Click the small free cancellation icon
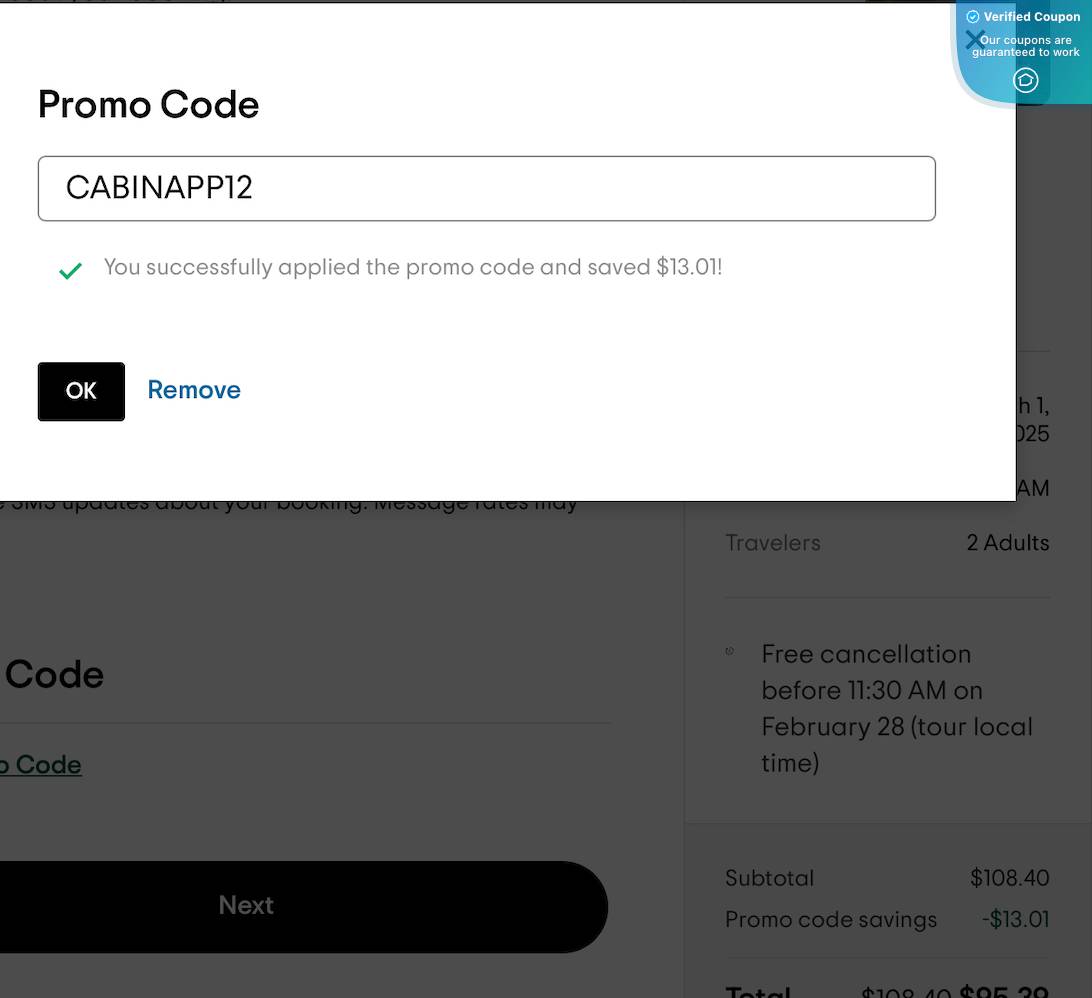The image size is (1092, 998). tap(730, 652)
